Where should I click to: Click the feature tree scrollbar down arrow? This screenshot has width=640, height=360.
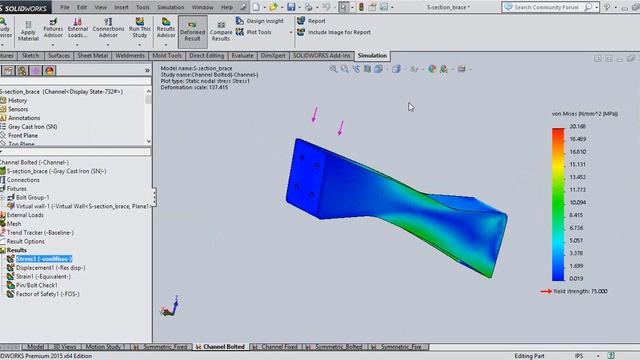[149, 141]
